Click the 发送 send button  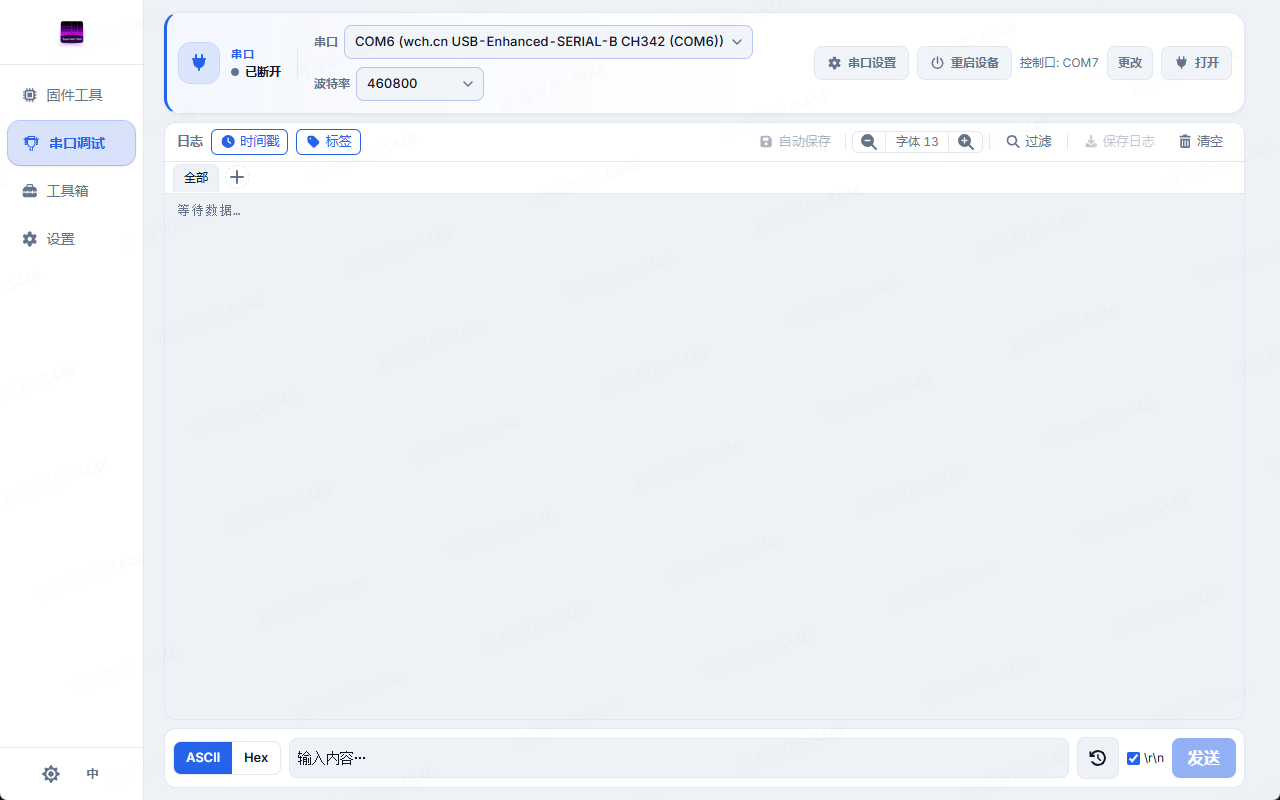coord(1204,758)
